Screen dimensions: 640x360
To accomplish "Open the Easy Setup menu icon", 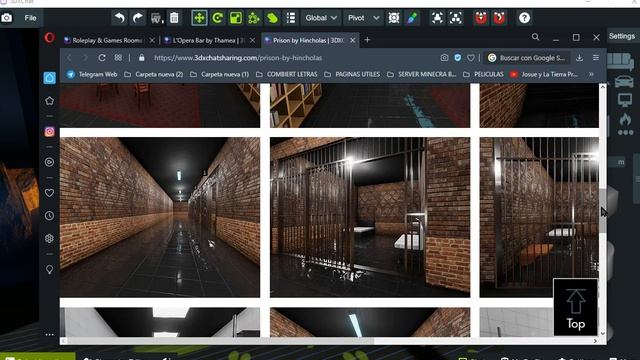I will (596, 58).
